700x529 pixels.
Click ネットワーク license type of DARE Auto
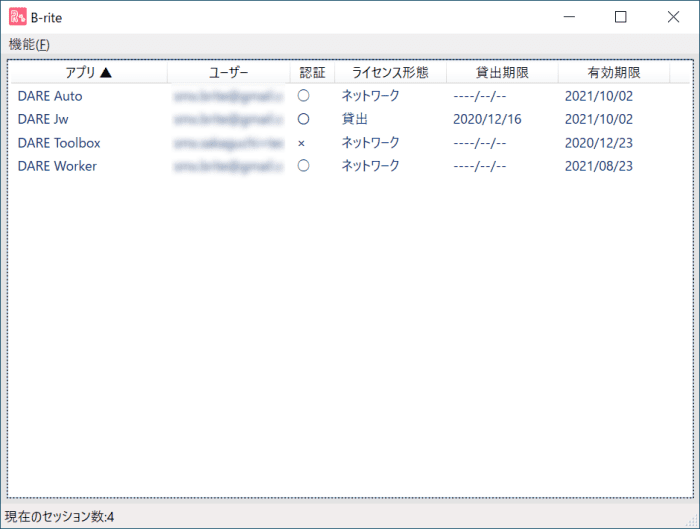pos(371,96)
